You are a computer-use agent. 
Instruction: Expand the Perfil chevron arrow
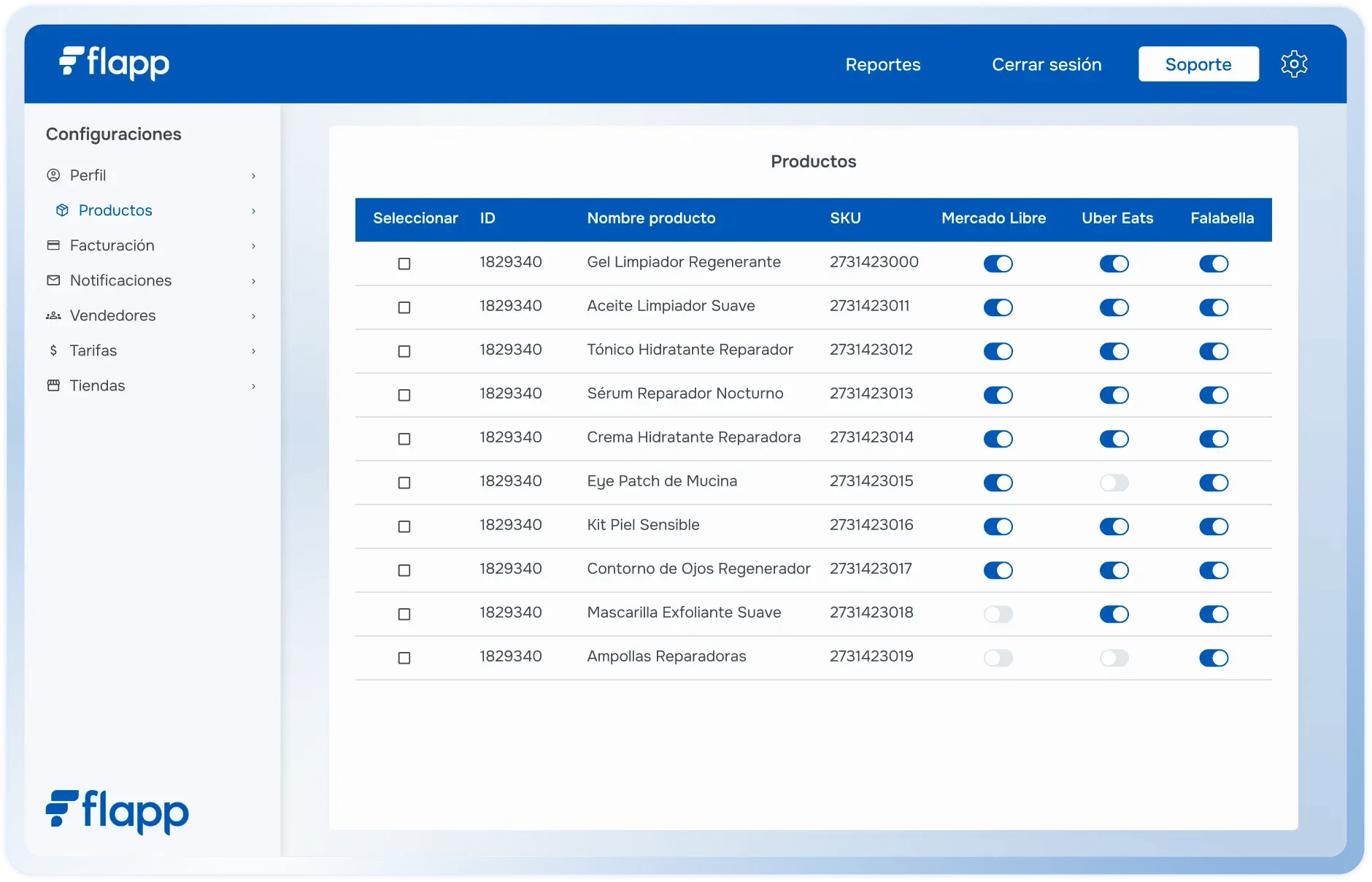(253, 176)
